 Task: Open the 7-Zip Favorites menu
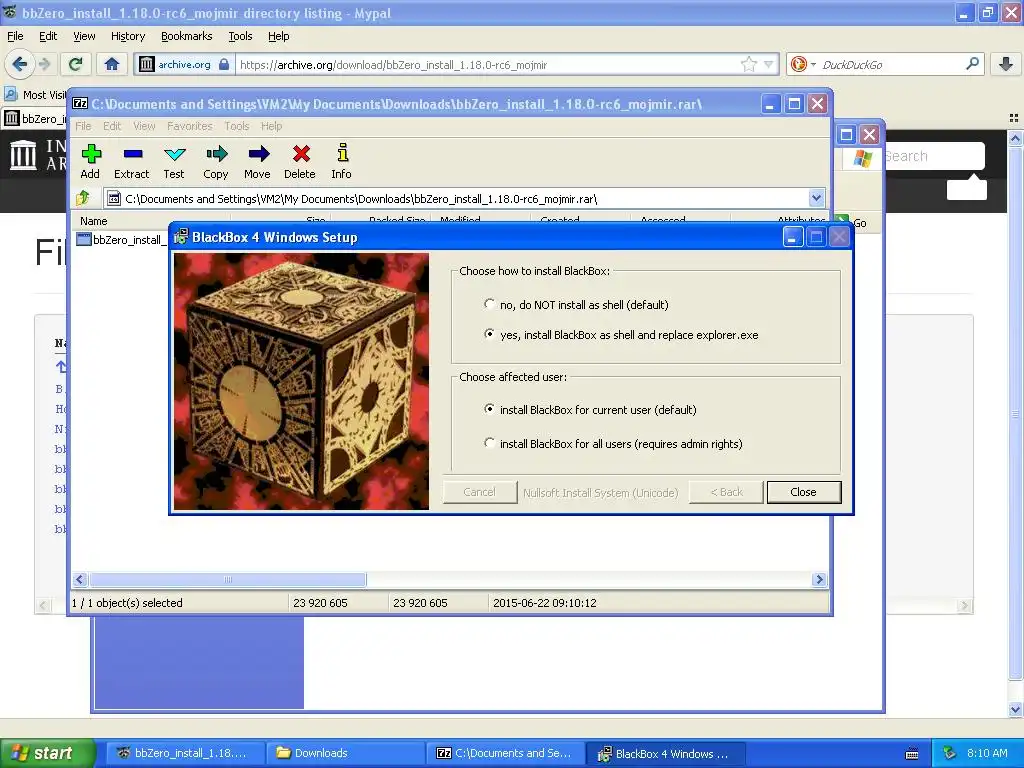point(189,126)
